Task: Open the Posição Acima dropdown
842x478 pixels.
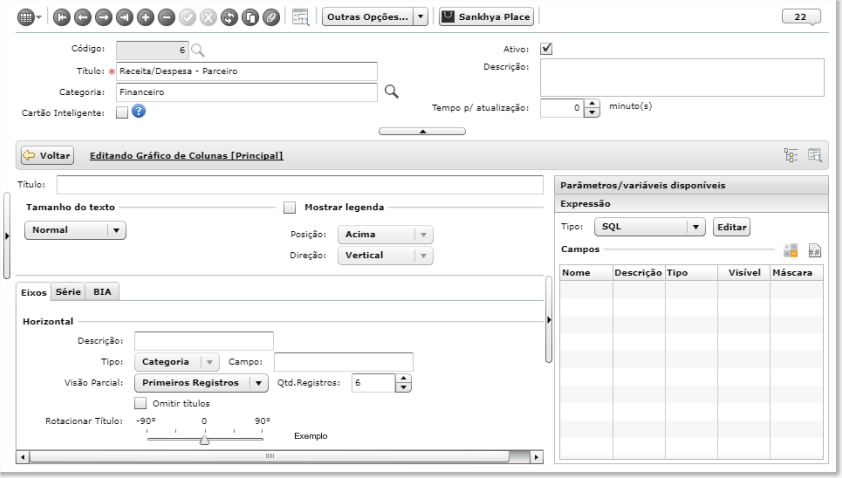Action: 385,234
